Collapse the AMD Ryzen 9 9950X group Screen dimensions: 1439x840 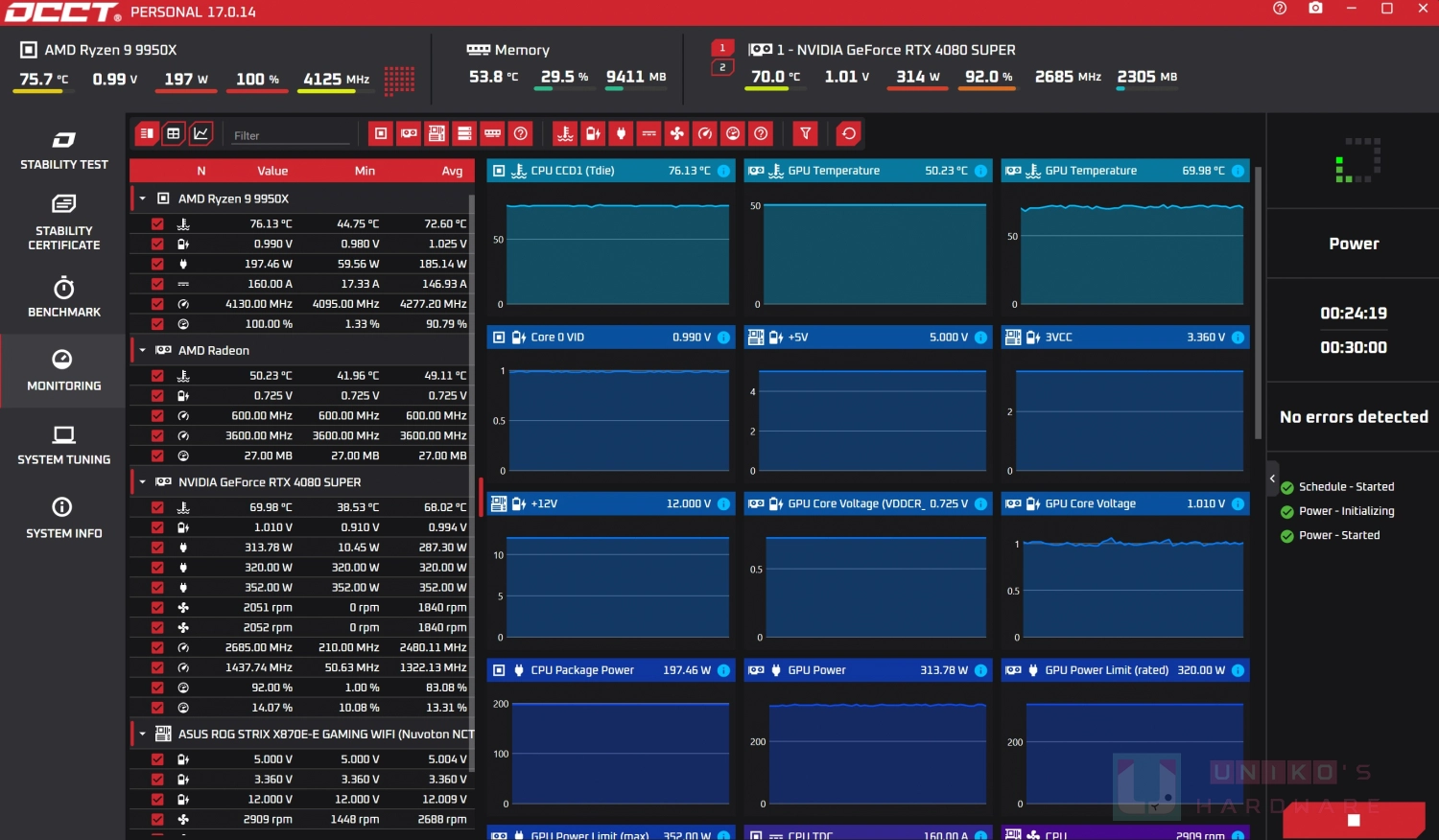[x=143, y=198]
